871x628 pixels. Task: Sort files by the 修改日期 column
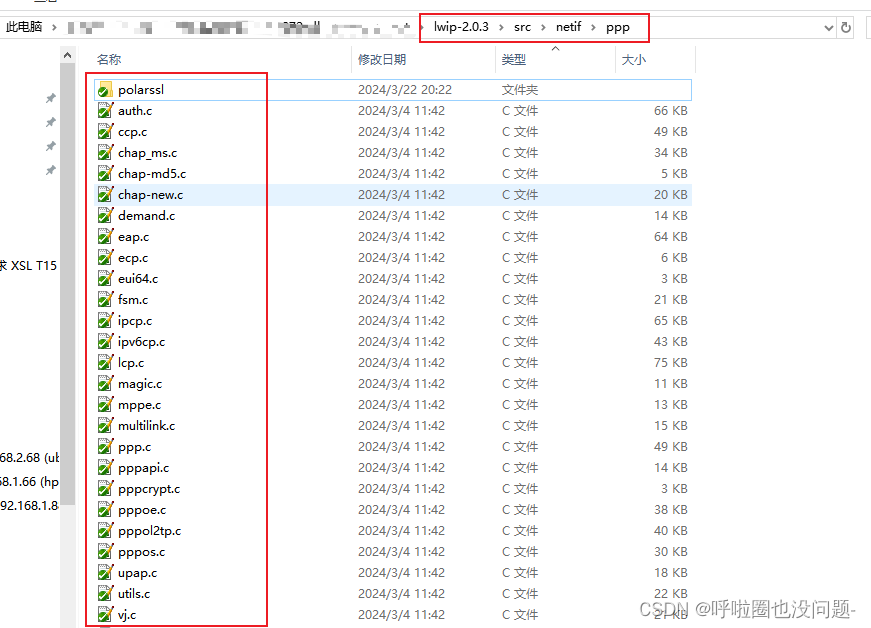(382, 59)
